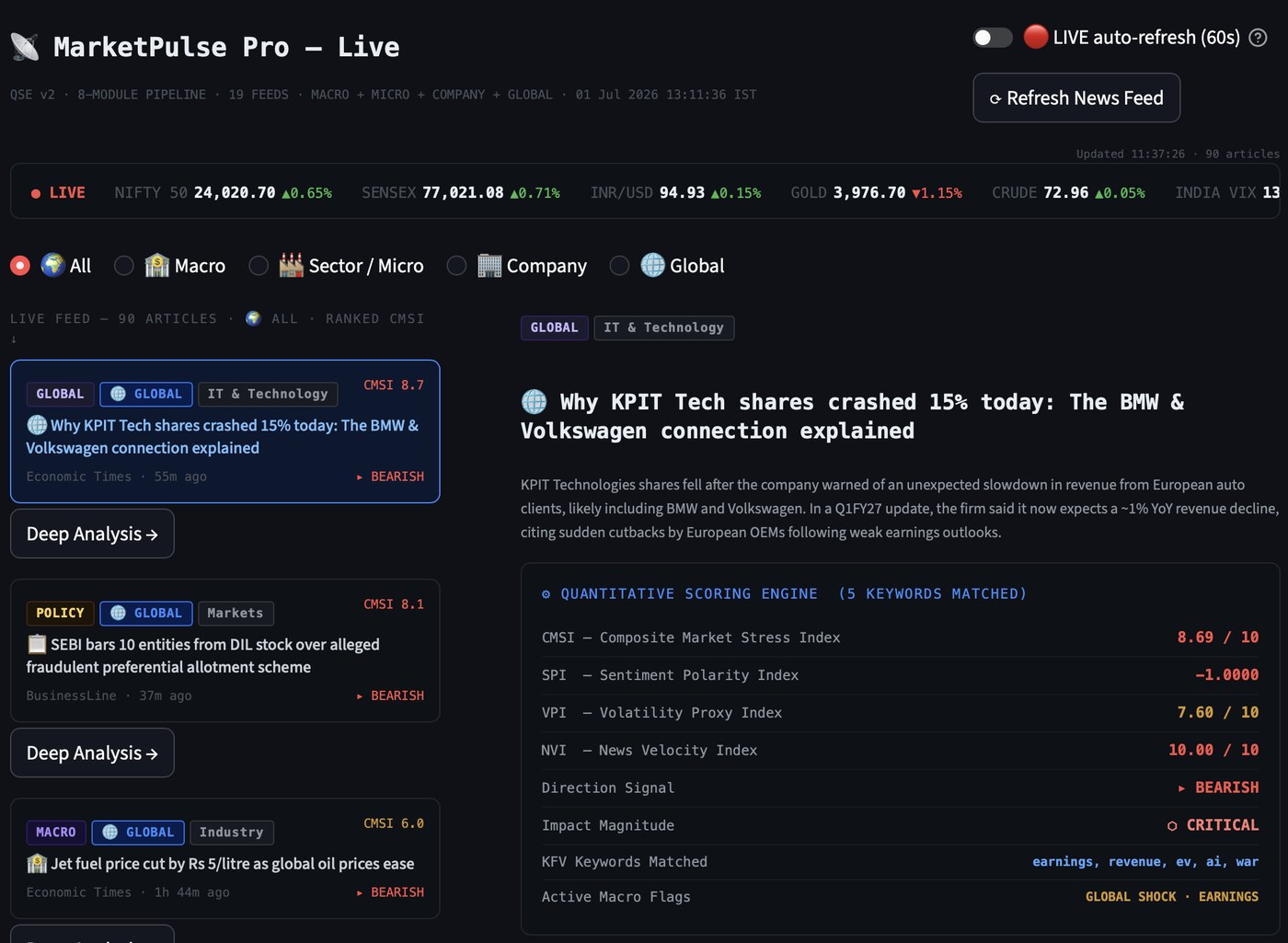Open the SEBI bars 10 entities article
The image size is (1288, 943).
[224, 650]
